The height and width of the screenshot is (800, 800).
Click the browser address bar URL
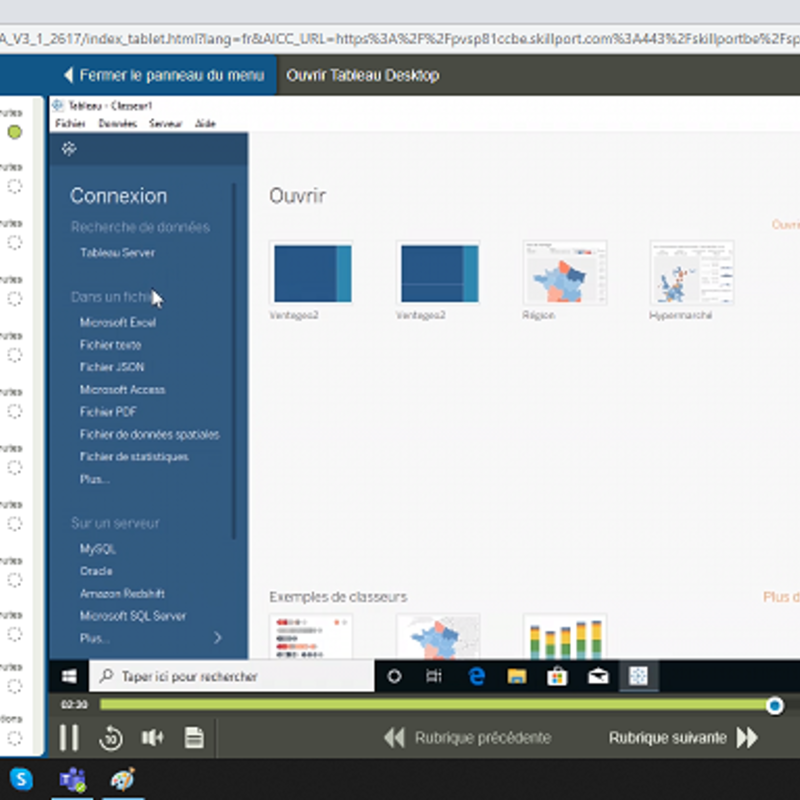(400, 39)
